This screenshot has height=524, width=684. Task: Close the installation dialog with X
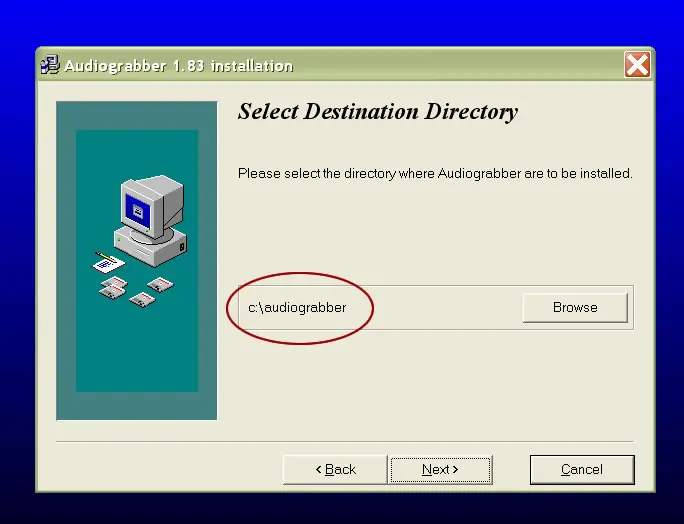[637, 65]
